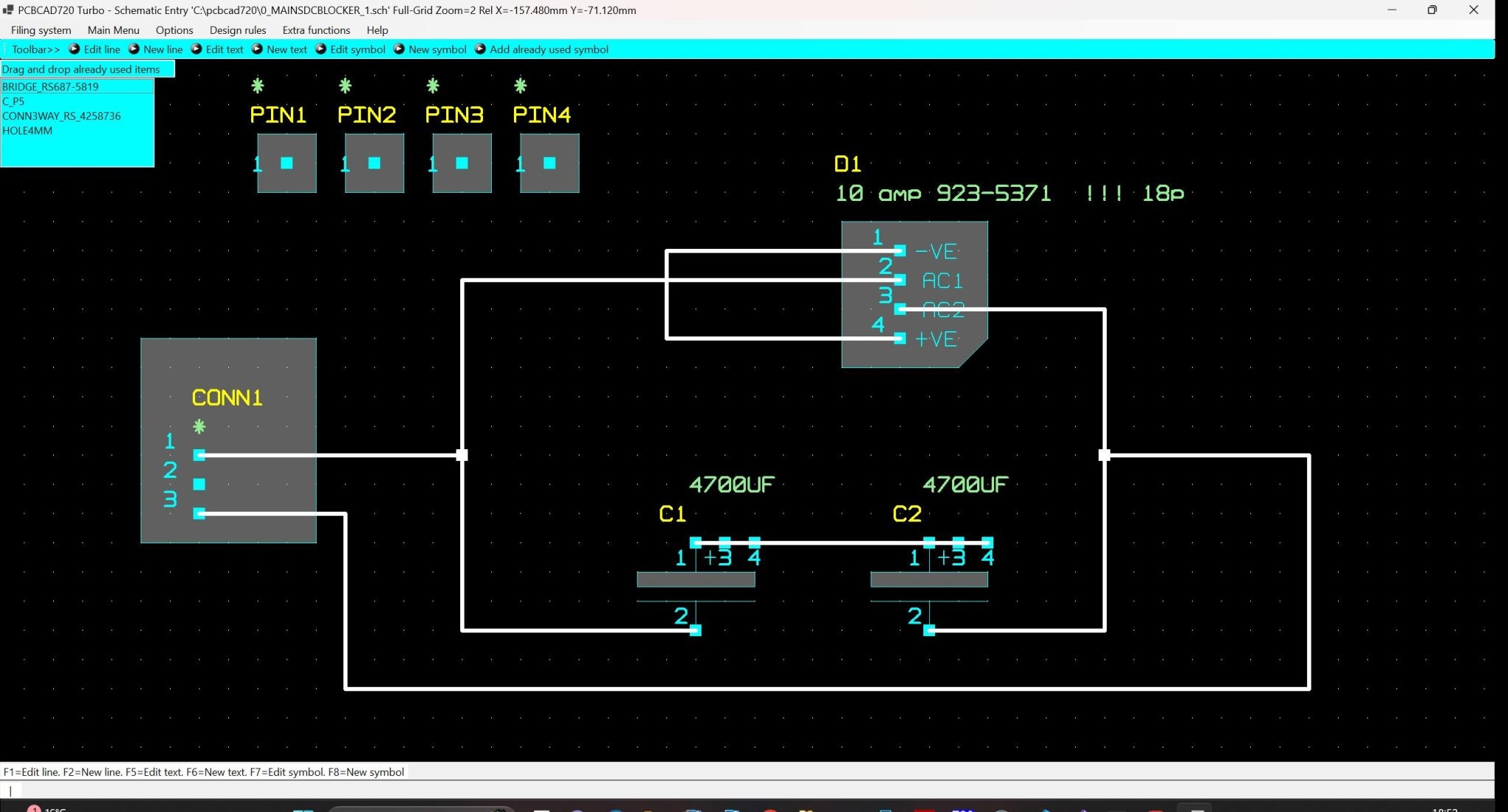Open the Filing system menu
This screenshot has width=1508, height=812.
tap(41, 30)
